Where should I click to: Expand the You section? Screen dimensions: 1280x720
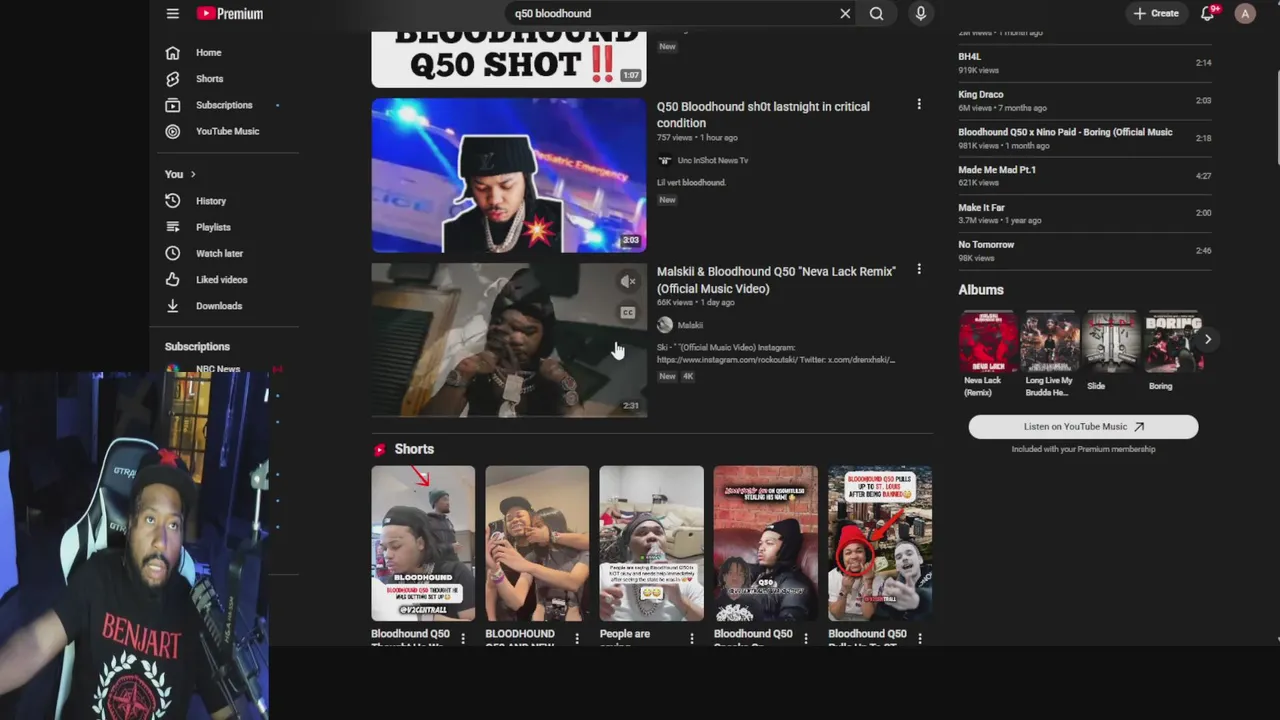pyautogui.click(x=180, y=174)
